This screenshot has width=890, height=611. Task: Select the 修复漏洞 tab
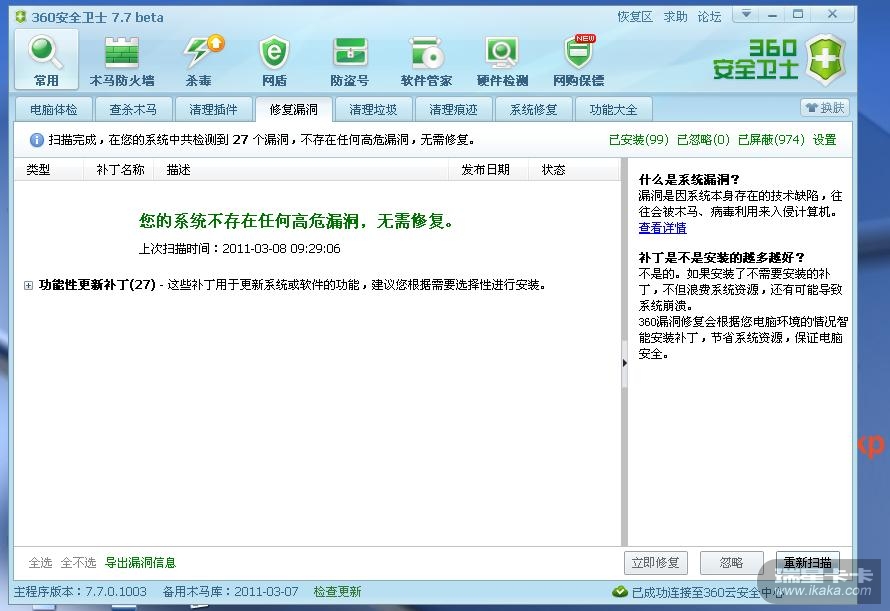[293, 110]
